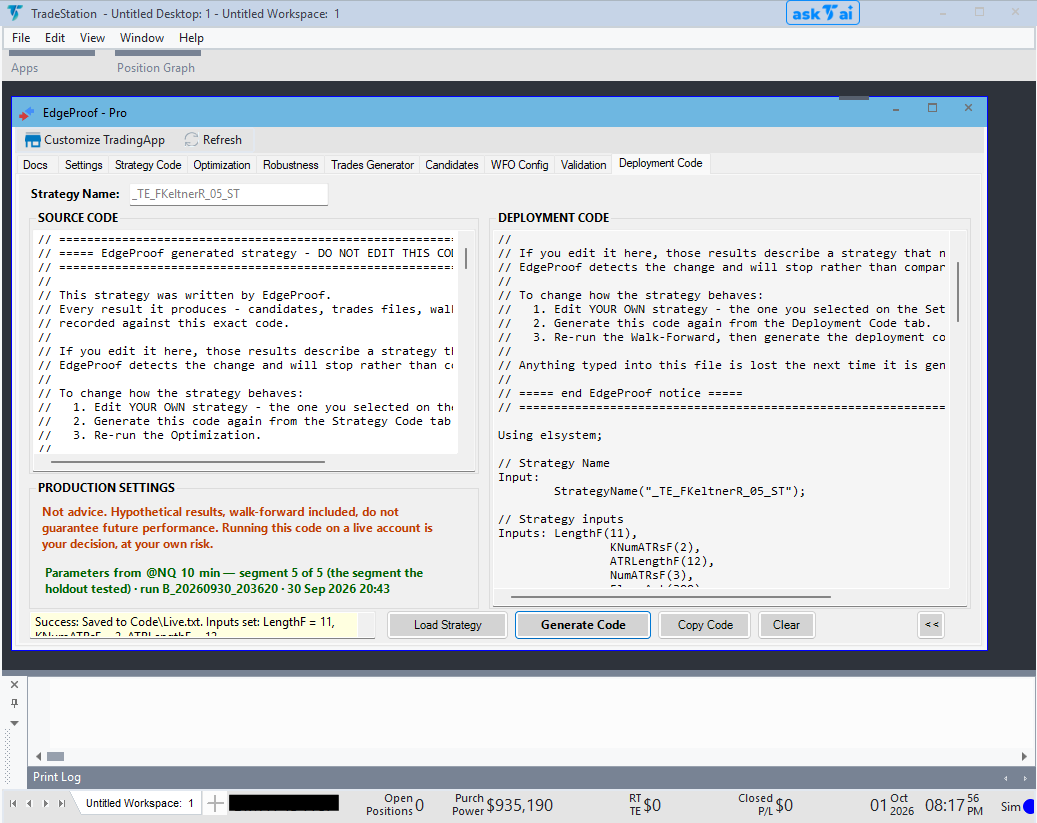Click the Apps toolbar label
This screenshot has height=823, width=1037.
(24, 67)
